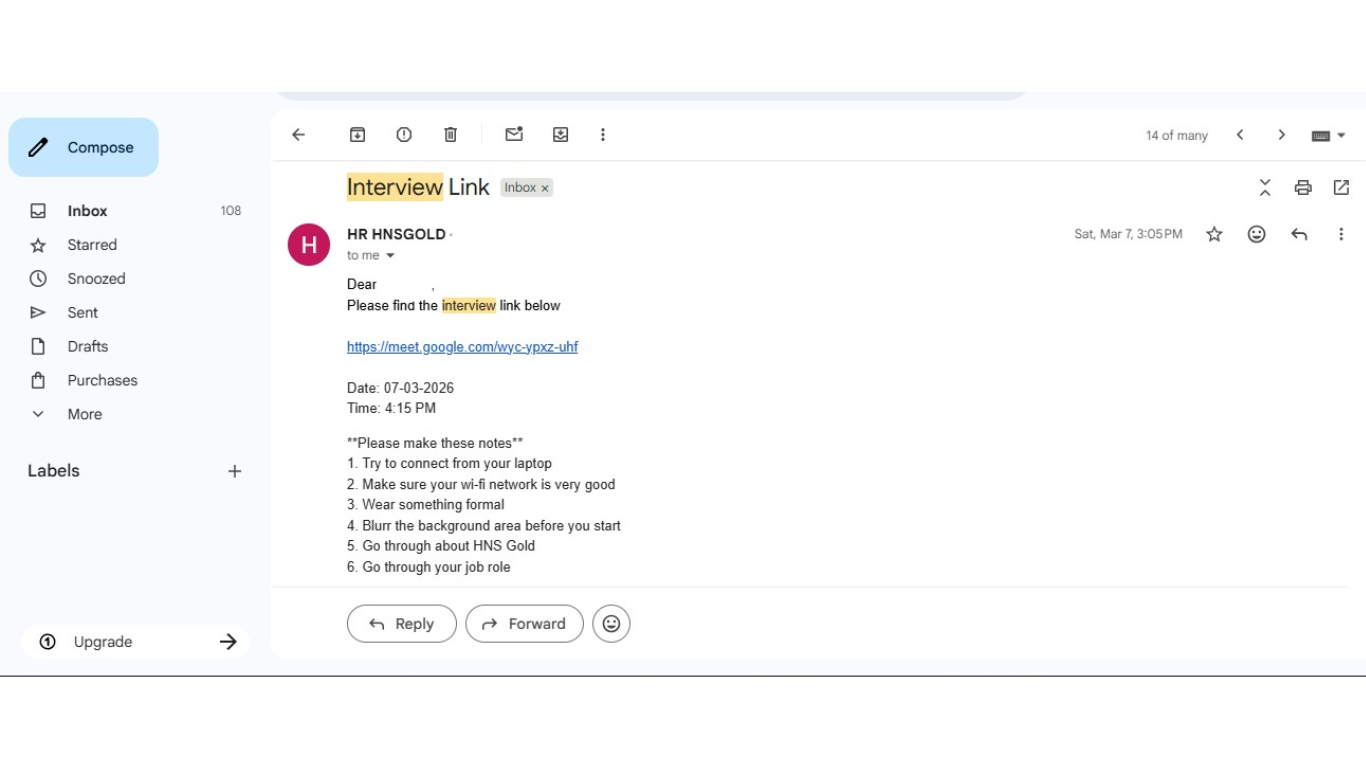Click the '14 of many' counter
The height and width of the screenshot is (768, 1366).
(1177, 136)
